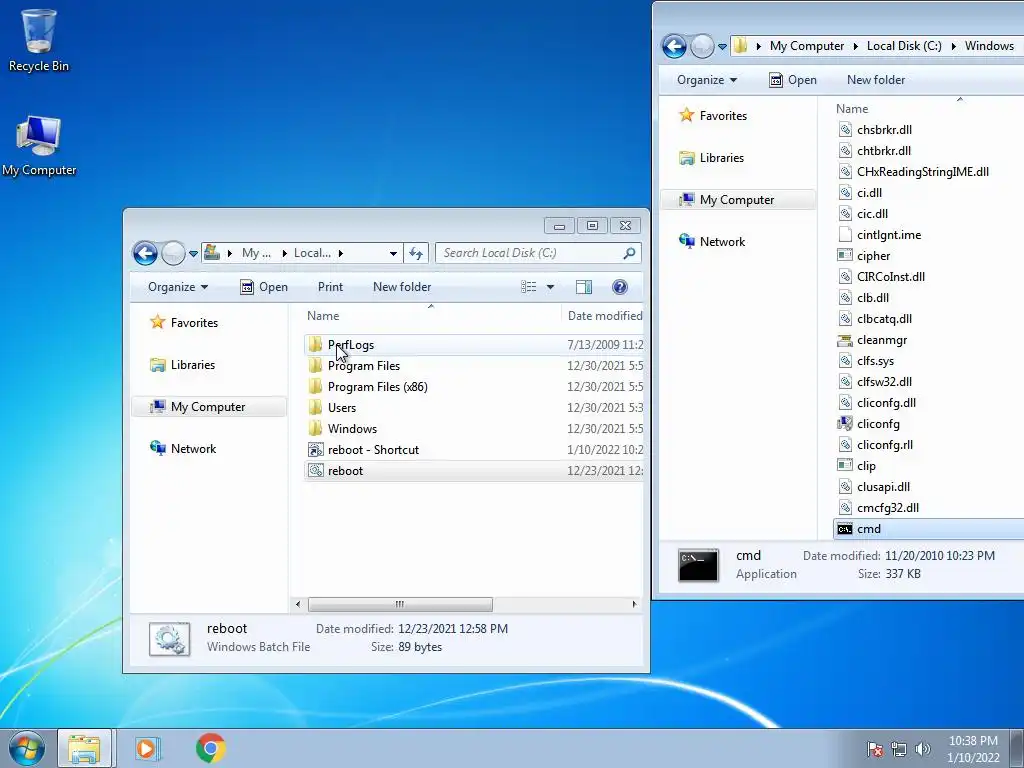Expand the arrow after My Computer breadcrumb
Screen dimensions: 1024x768
pyautogui.click(x=856, y=46)
